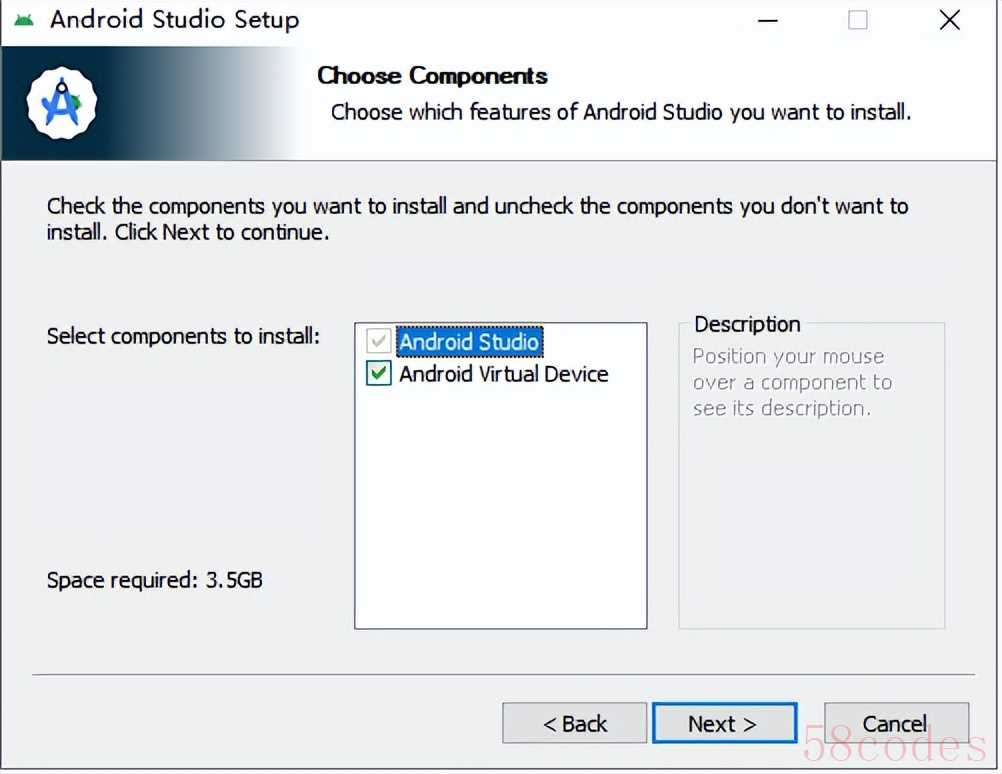The height and width of the screenshot is (774, 1002).
Task: Click the Select components to install label
Action: tap(183, 336)
